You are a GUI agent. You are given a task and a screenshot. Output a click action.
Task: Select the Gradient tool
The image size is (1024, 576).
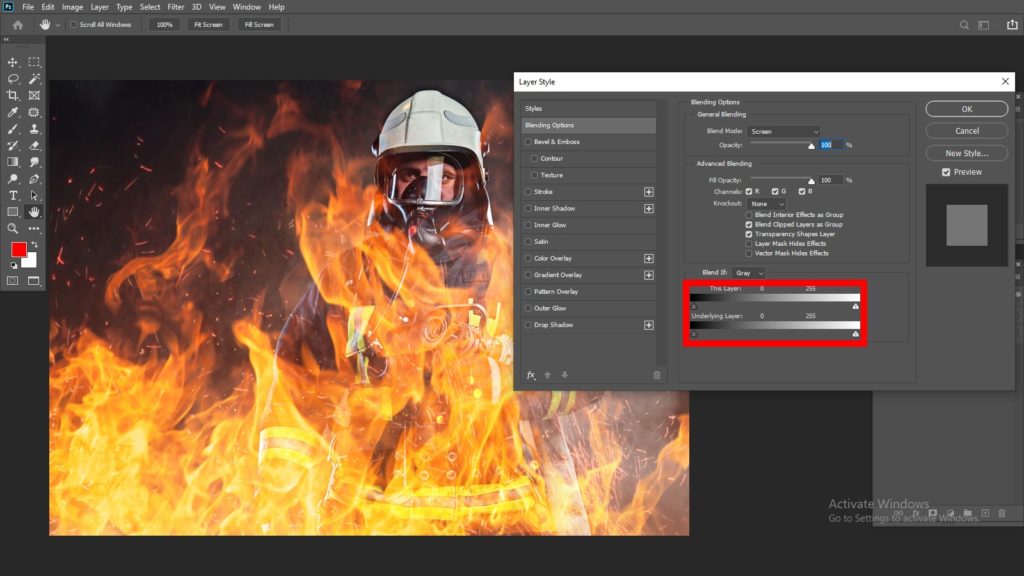[12, 162]
